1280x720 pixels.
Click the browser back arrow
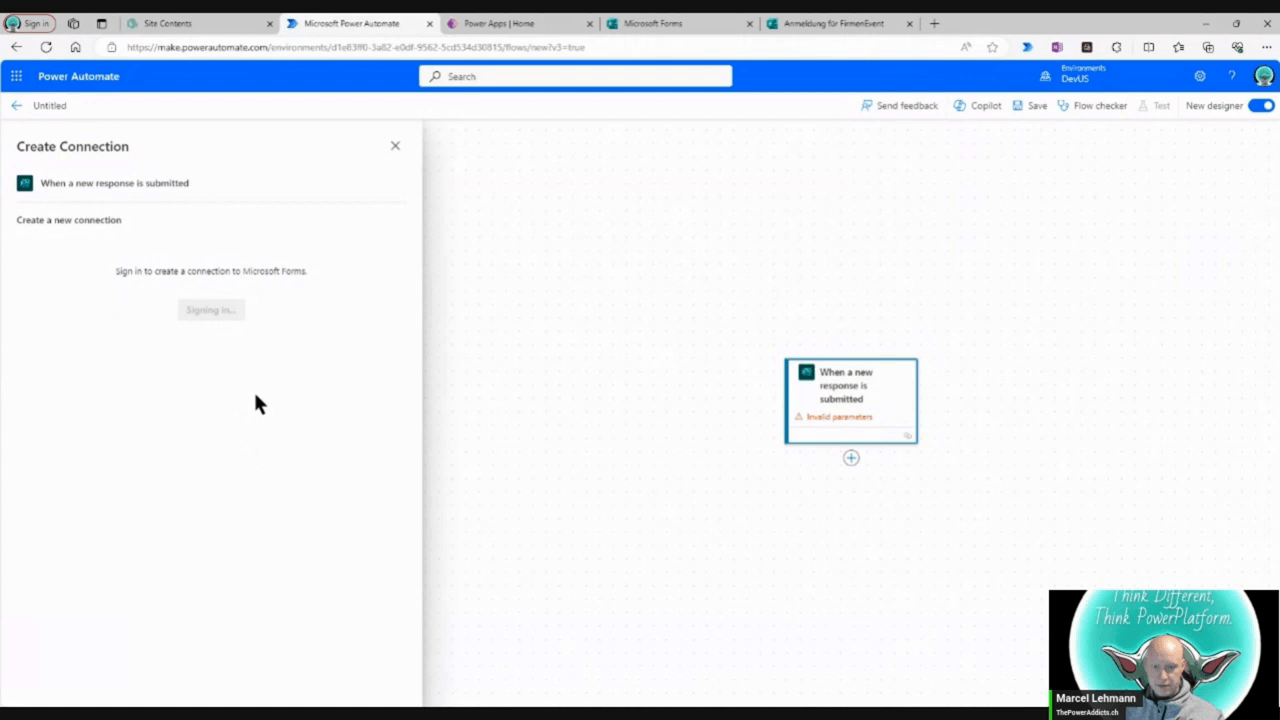[x=16, y=47]
